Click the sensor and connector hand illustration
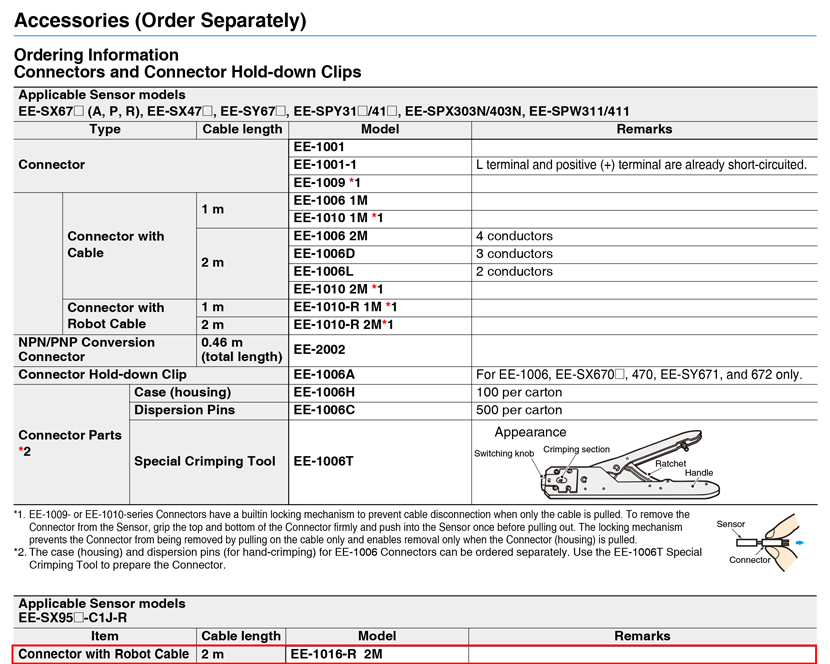Image resolution: width=830 pixels, height=664 pixels. click(759, 543)
